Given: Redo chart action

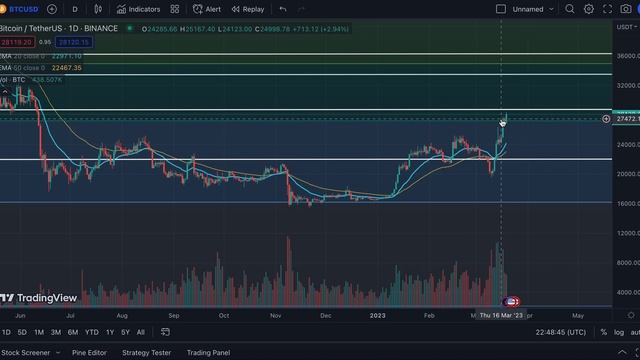Looking at the screenshot, I should (301, 9).
